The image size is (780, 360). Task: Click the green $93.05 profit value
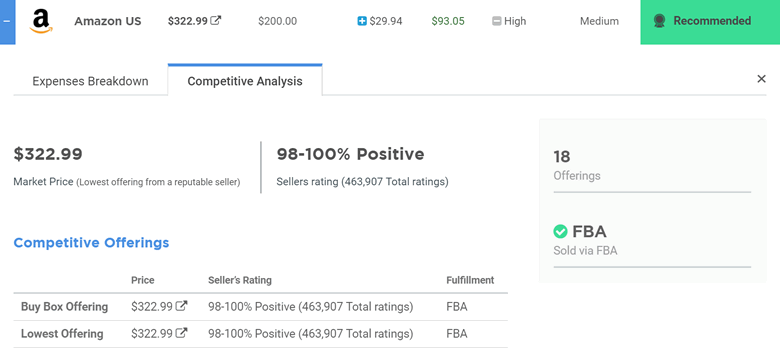(x=448, y=21)
